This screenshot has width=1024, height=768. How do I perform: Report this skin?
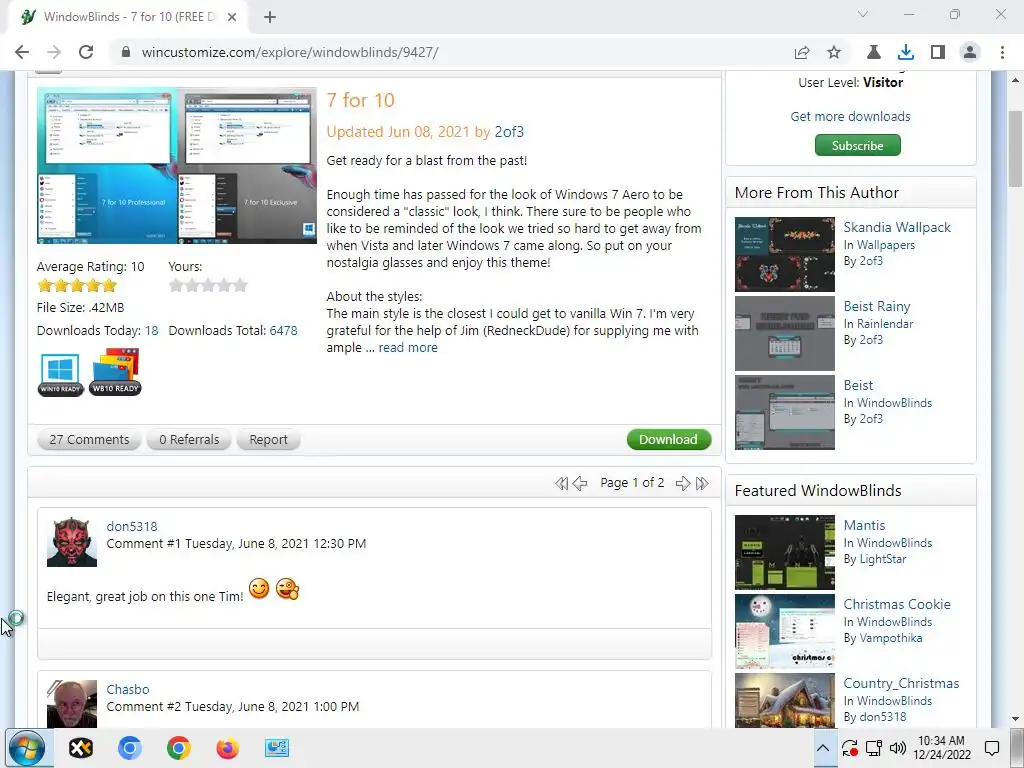point(268,440)
